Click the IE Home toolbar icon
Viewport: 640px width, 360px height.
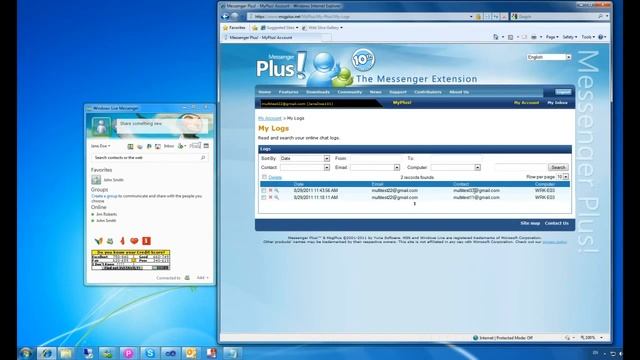coord(496,37)
